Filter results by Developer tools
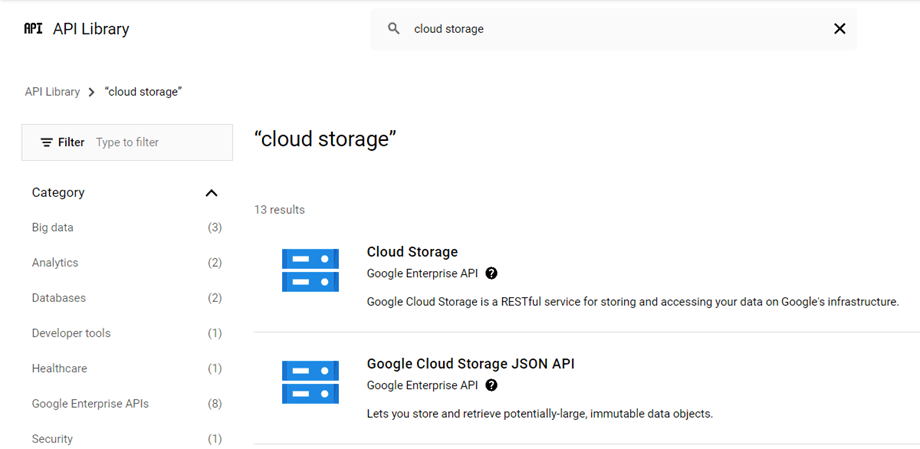The width and height of the screenshot is (920, 449). pyautogui.click(x=71, y=333)
